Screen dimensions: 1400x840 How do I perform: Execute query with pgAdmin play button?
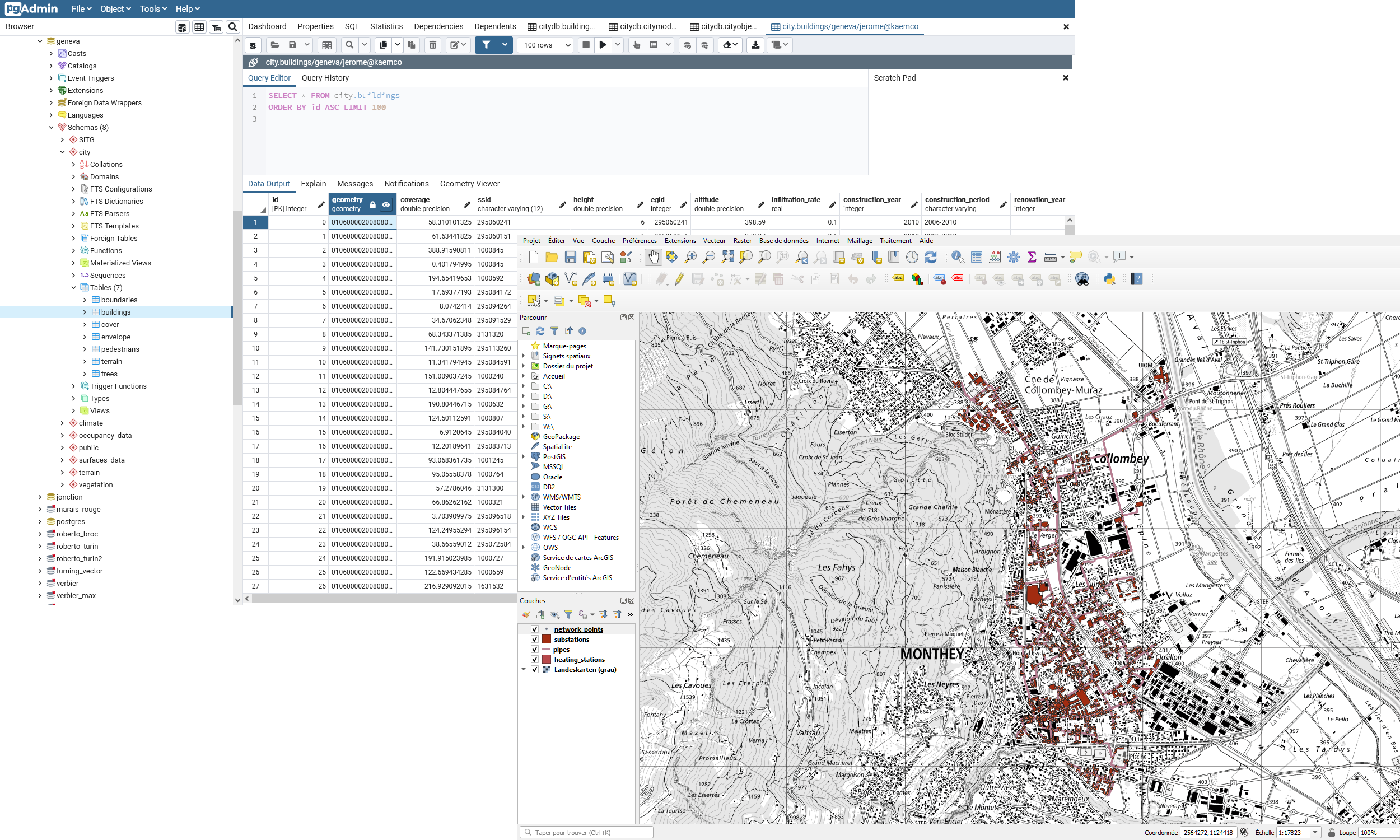pos(603,45)
